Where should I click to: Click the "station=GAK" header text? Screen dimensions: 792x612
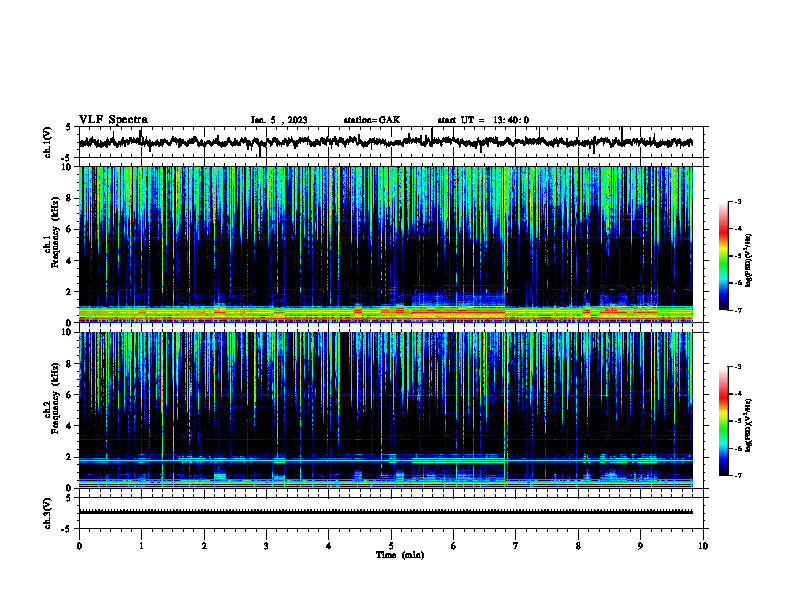[x=372, y=120]
